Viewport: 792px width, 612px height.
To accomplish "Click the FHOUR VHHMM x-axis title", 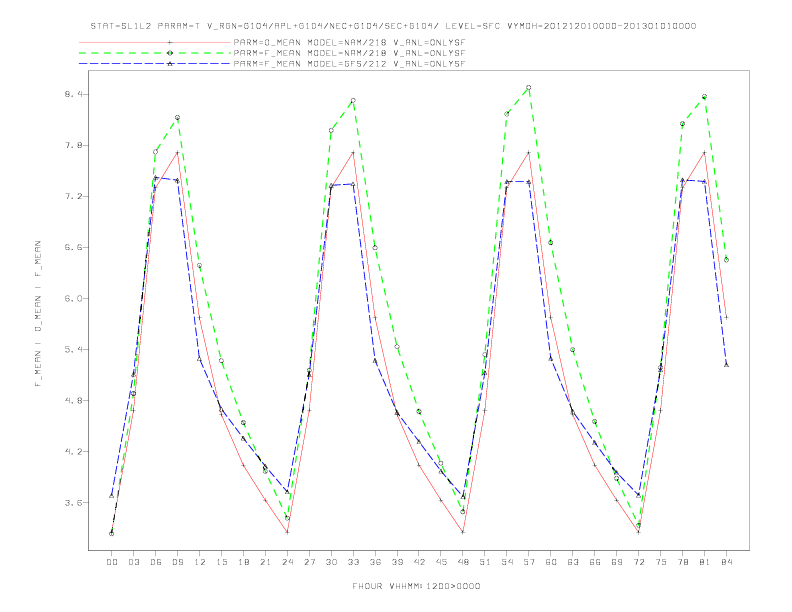I will [x=416, y=586].
